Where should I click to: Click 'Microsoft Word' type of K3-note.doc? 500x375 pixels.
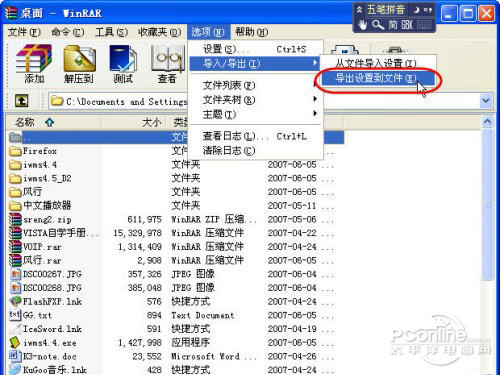[213, 356]
